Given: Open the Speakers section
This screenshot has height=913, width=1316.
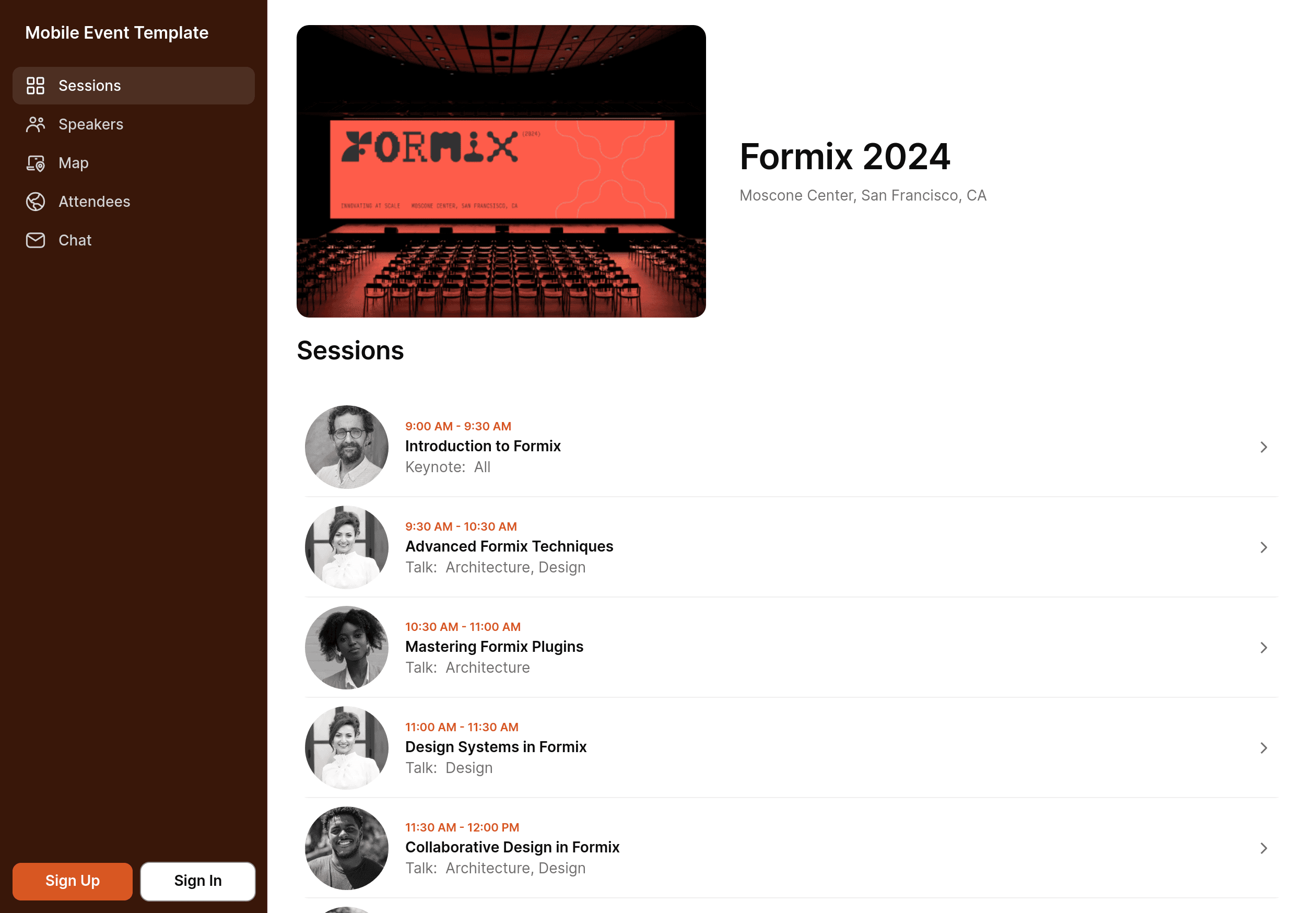Looking at the screenshot, I should [90, 123].
